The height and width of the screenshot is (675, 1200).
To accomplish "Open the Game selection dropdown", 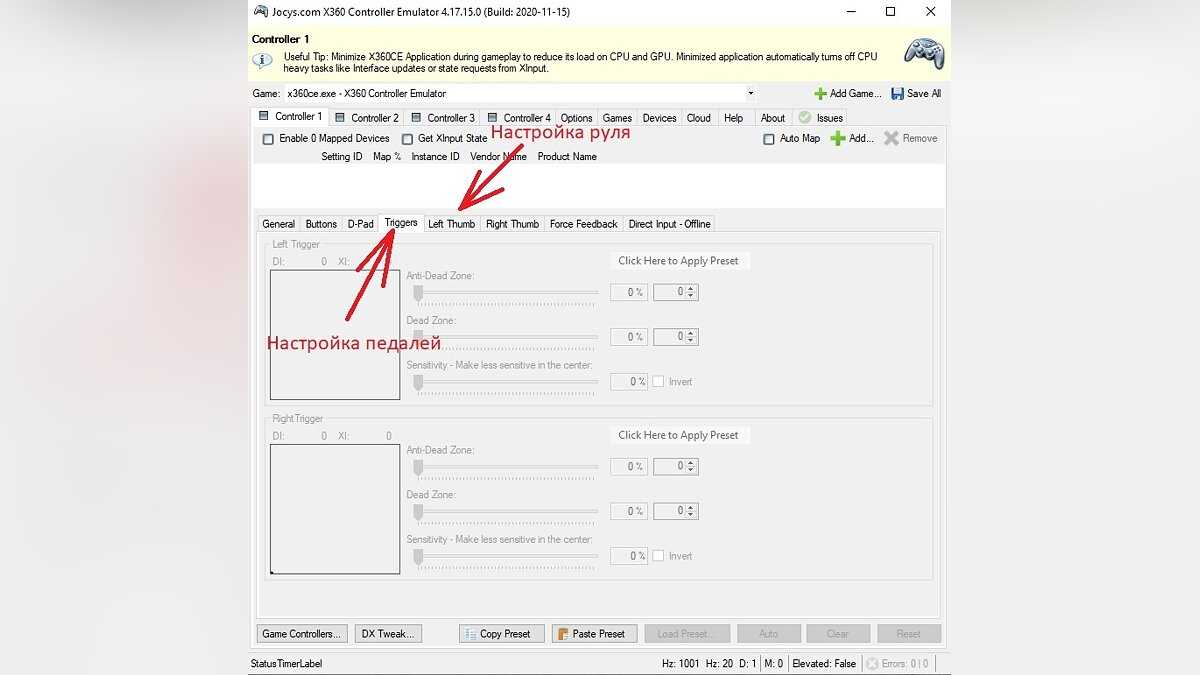I will pos(750,94).
